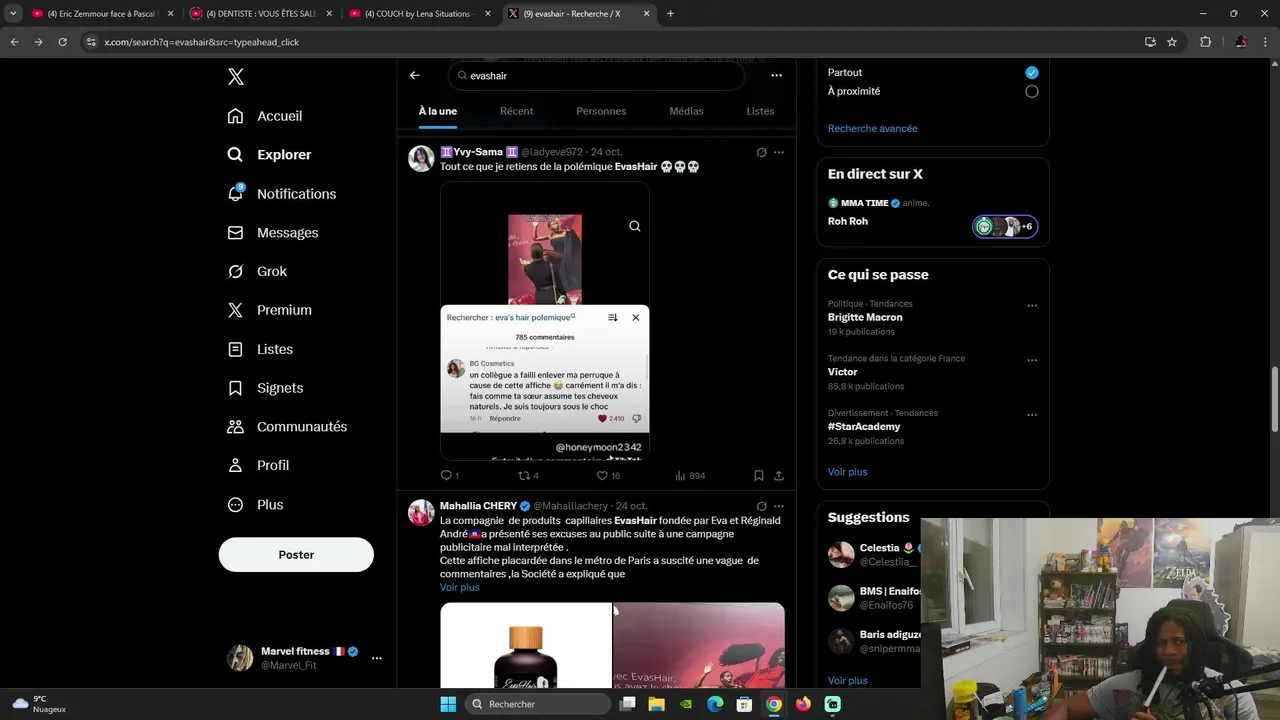This screenshot has height=720, width=1280.
Task: Open the Plus menu in sidebar
Action: pos(255,505)
